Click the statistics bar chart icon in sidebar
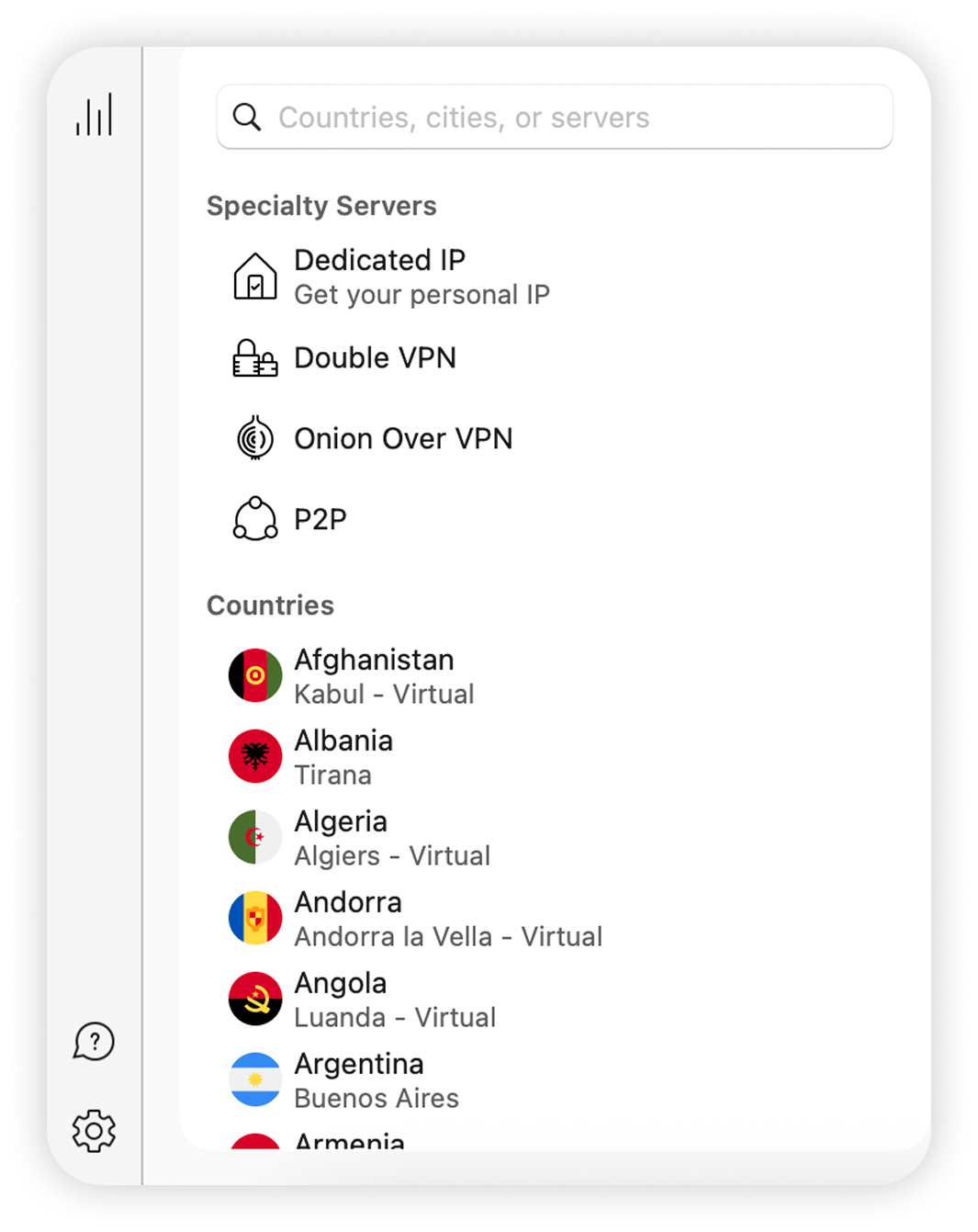978x1232 pixels. click(x=95, y=114)
